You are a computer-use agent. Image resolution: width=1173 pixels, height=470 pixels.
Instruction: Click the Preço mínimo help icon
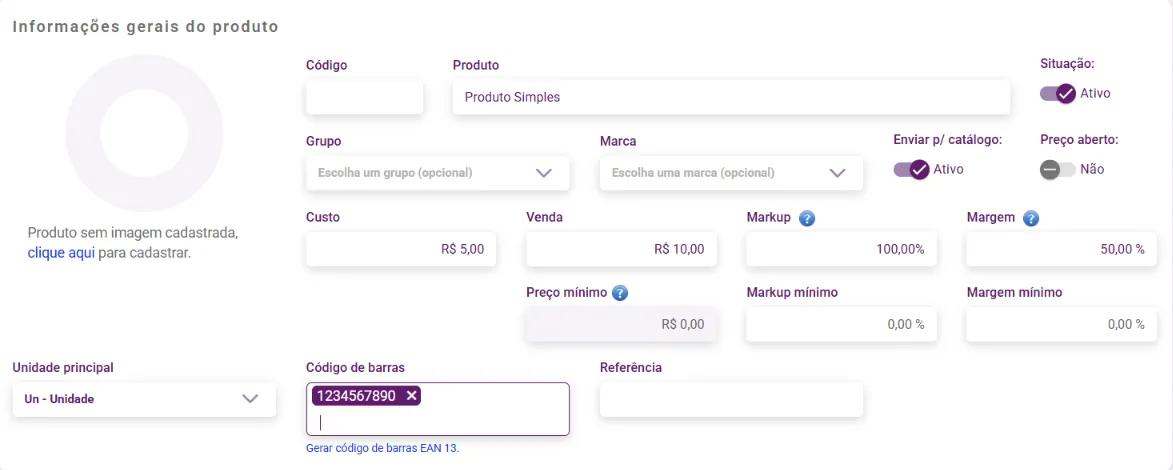point(619,293)
